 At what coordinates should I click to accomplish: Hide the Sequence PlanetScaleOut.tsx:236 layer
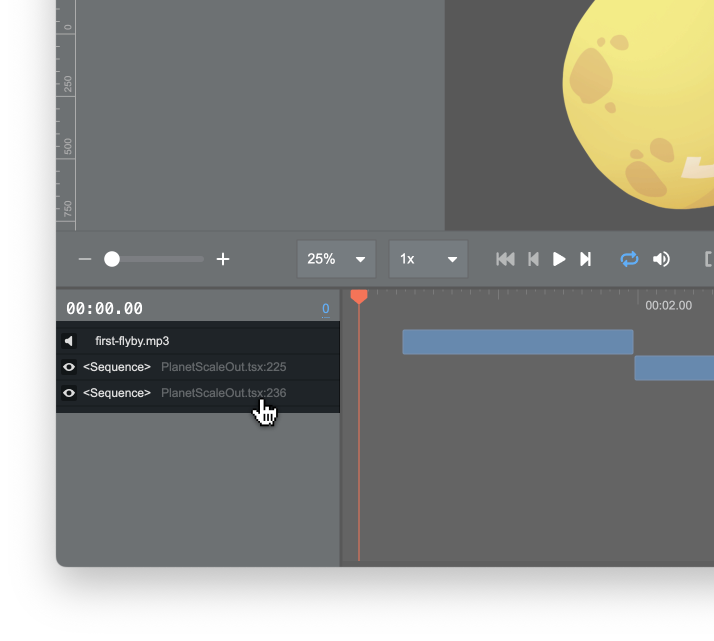coord(69,393)
